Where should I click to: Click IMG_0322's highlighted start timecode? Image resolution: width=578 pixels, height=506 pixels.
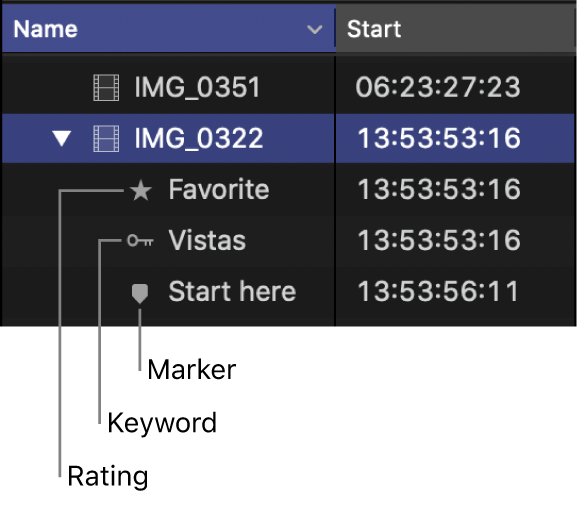coord(439,139)
